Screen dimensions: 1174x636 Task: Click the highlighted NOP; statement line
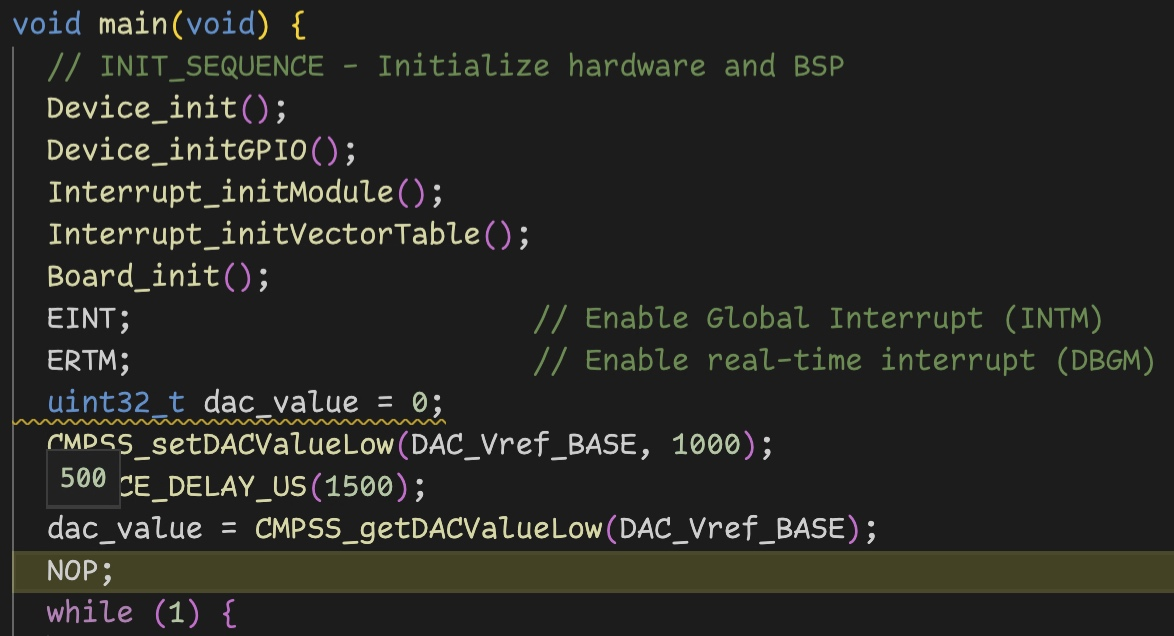tap(593, 572)
